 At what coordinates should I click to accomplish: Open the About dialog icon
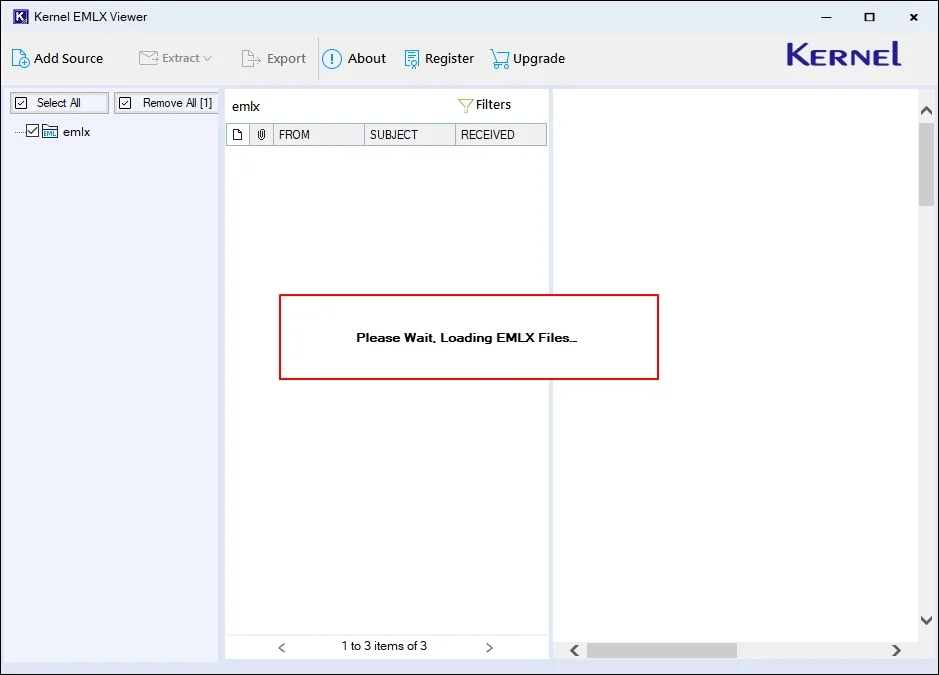click(331, 58)
